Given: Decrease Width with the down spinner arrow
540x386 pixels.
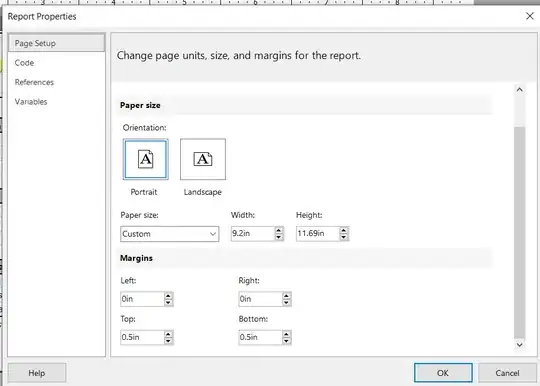Looking at the screenshot, I should click(x=279, y=237).
